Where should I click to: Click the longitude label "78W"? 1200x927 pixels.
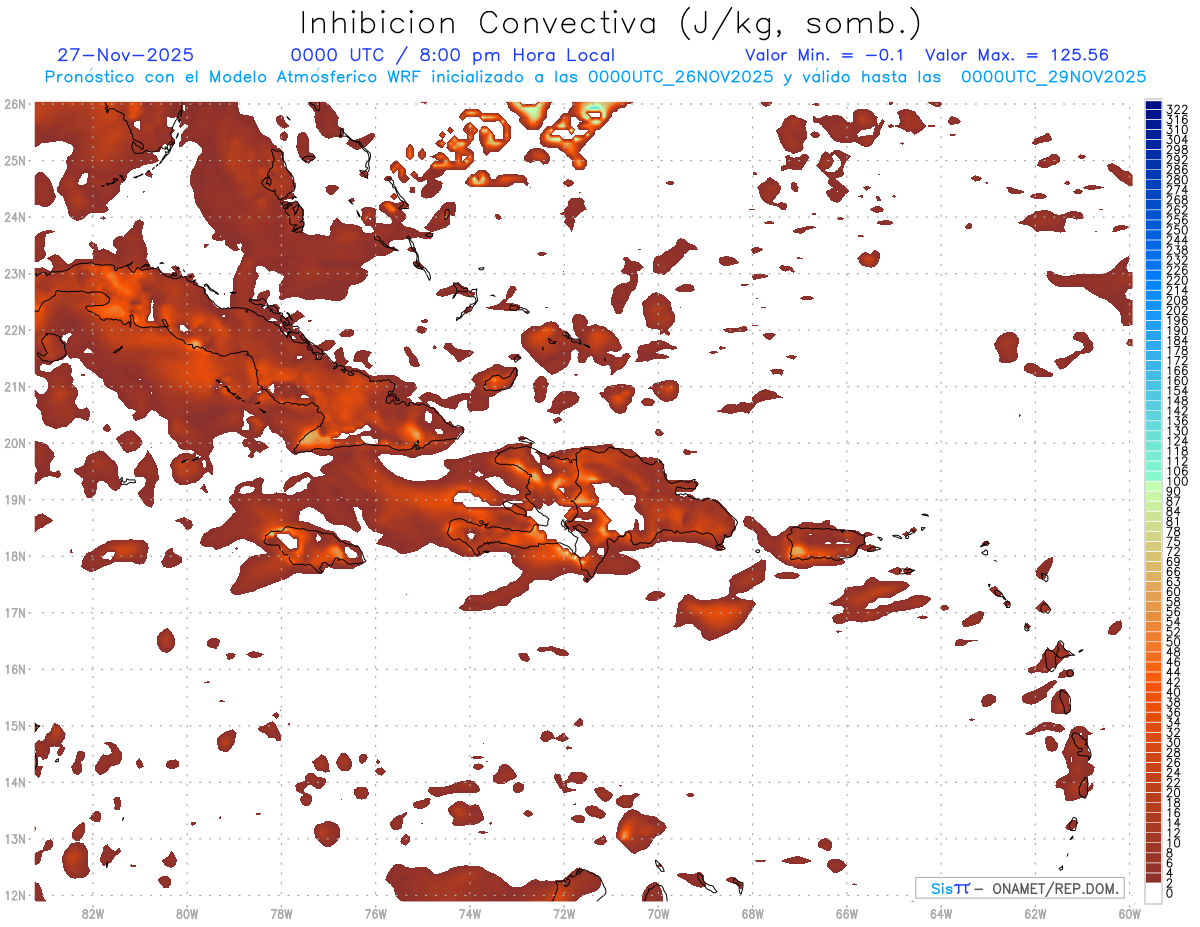coord(281,912)
